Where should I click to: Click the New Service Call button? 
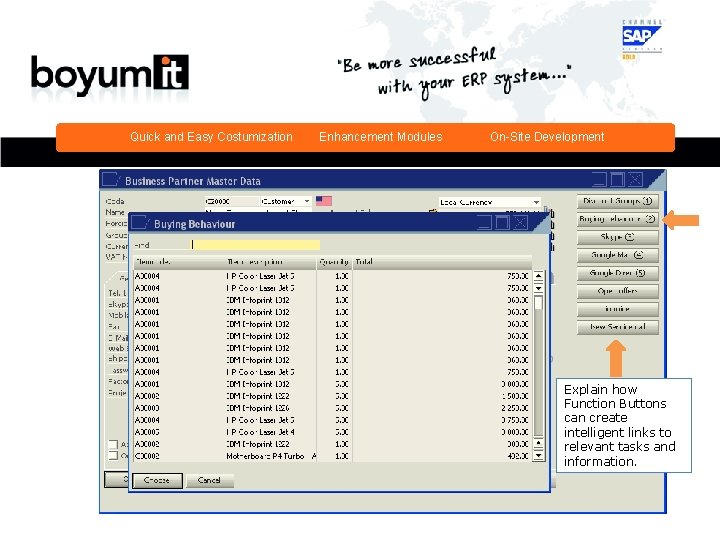click(618, 327)
